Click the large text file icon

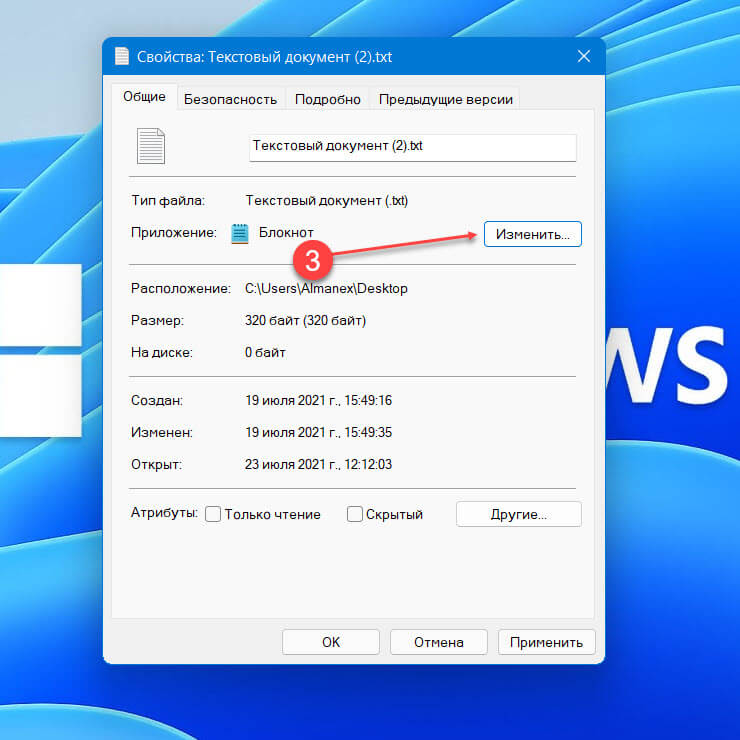pyautogui.click(x=151, y=146)
